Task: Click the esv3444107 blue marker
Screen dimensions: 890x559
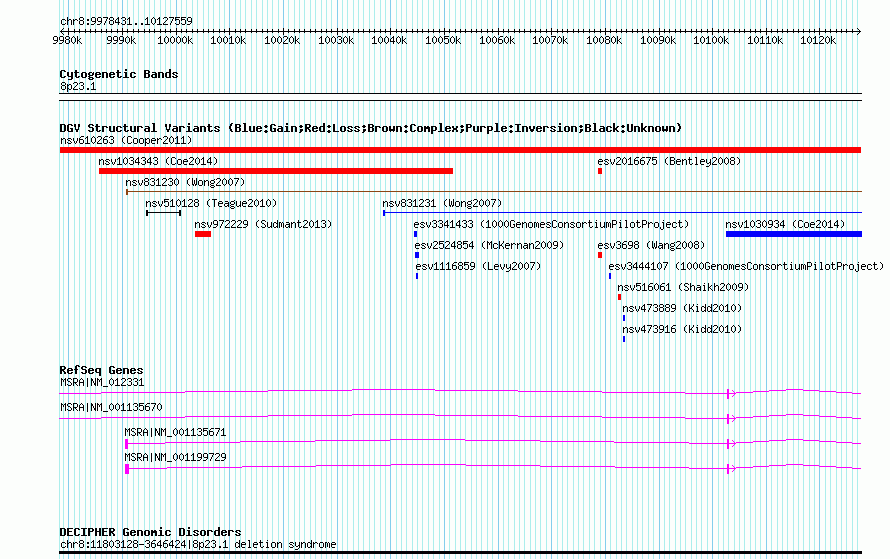Action: [610, 276]
